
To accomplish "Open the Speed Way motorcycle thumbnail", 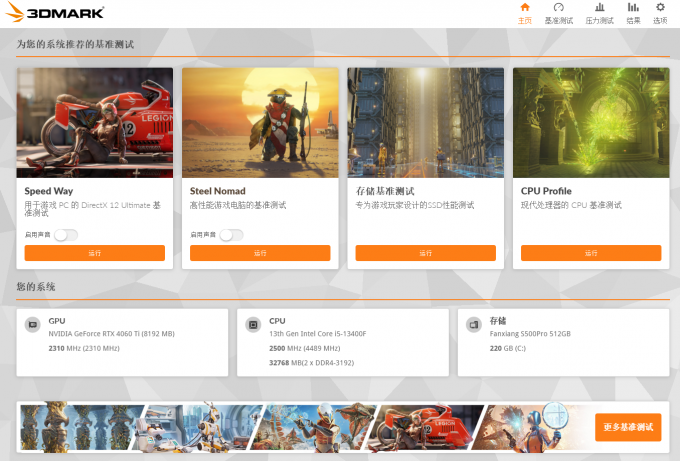I will coord(95,123).
